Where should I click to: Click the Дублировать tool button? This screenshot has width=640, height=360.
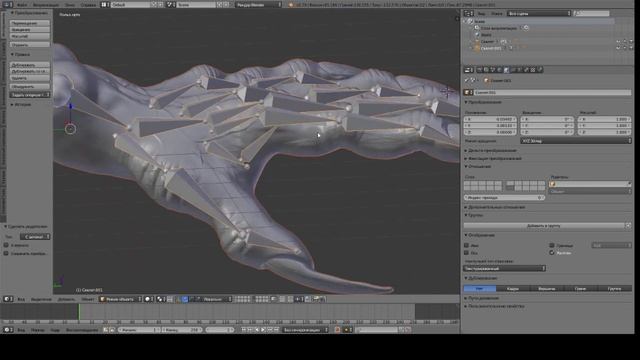[x=30, y=64]
